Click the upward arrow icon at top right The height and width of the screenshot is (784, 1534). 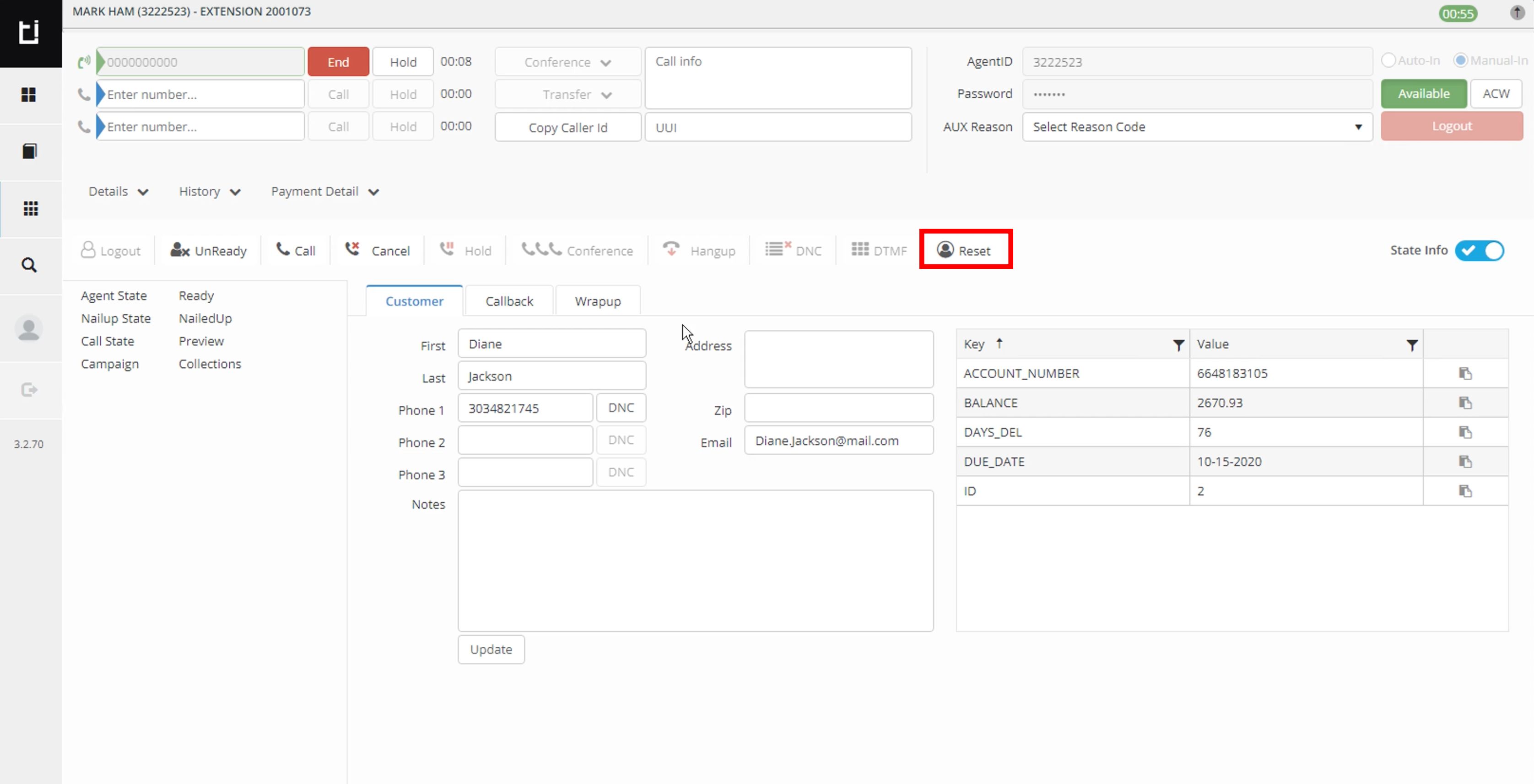click(1517, 12)
